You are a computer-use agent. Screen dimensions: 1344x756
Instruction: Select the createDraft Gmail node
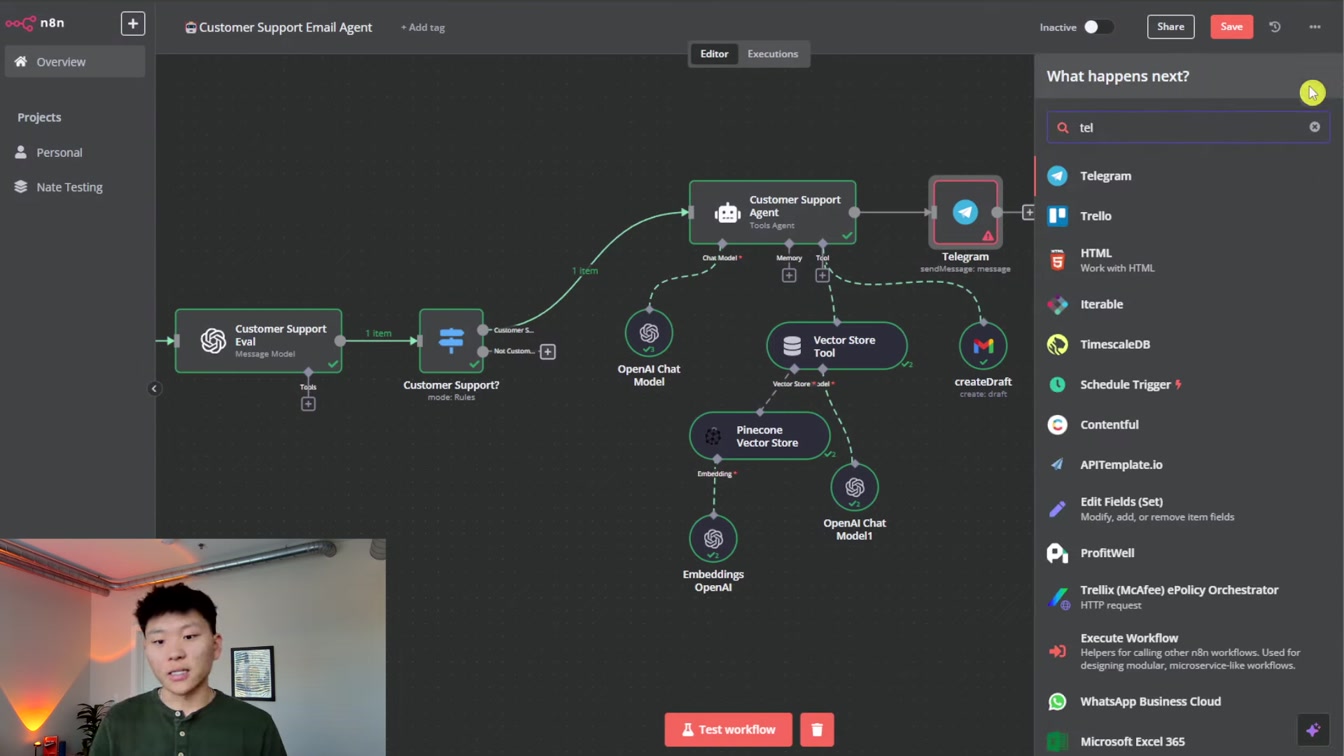pyautogui.click(x=983, y=346)
